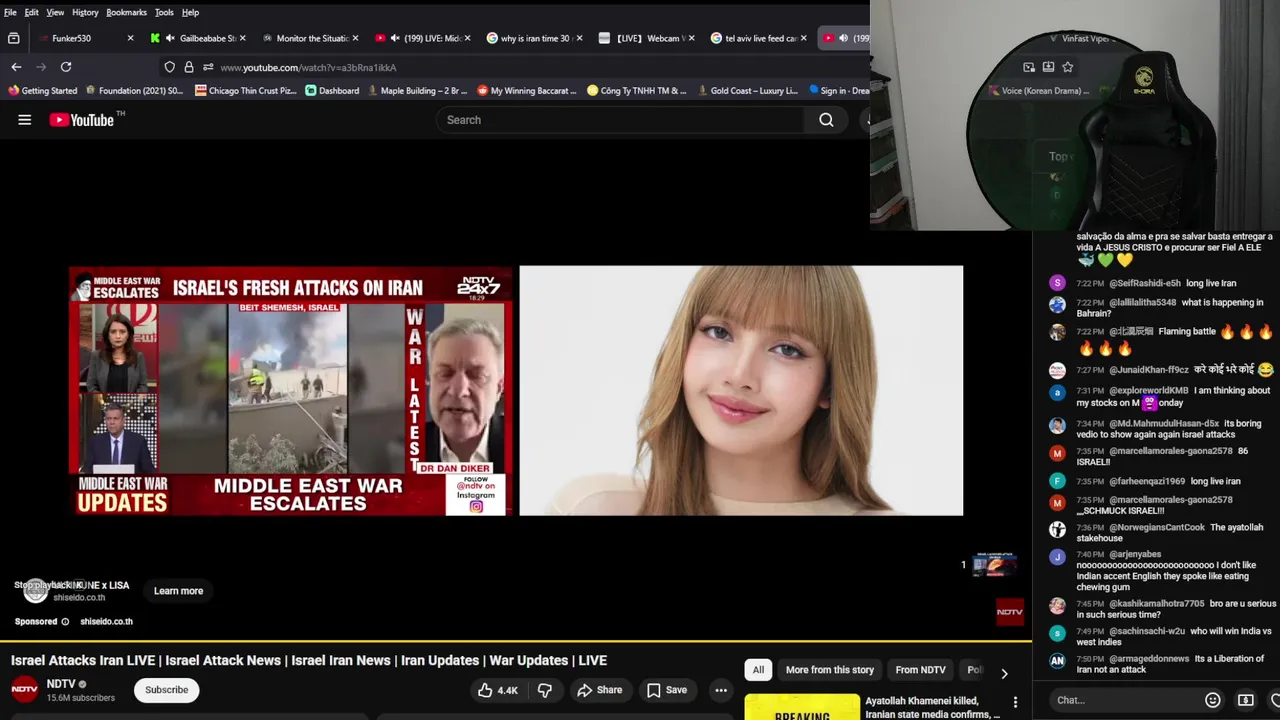Open the Edit menu
The image size is (1280, 720).
pyautogui.click(x=32, y=12)
